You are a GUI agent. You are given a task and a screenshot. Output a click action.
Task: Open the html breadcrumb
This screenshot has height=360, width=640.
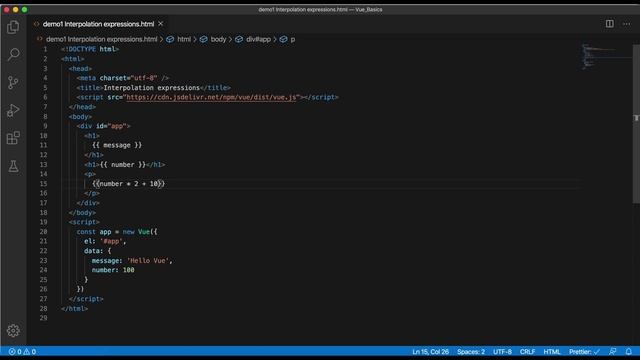pos(184,39)
